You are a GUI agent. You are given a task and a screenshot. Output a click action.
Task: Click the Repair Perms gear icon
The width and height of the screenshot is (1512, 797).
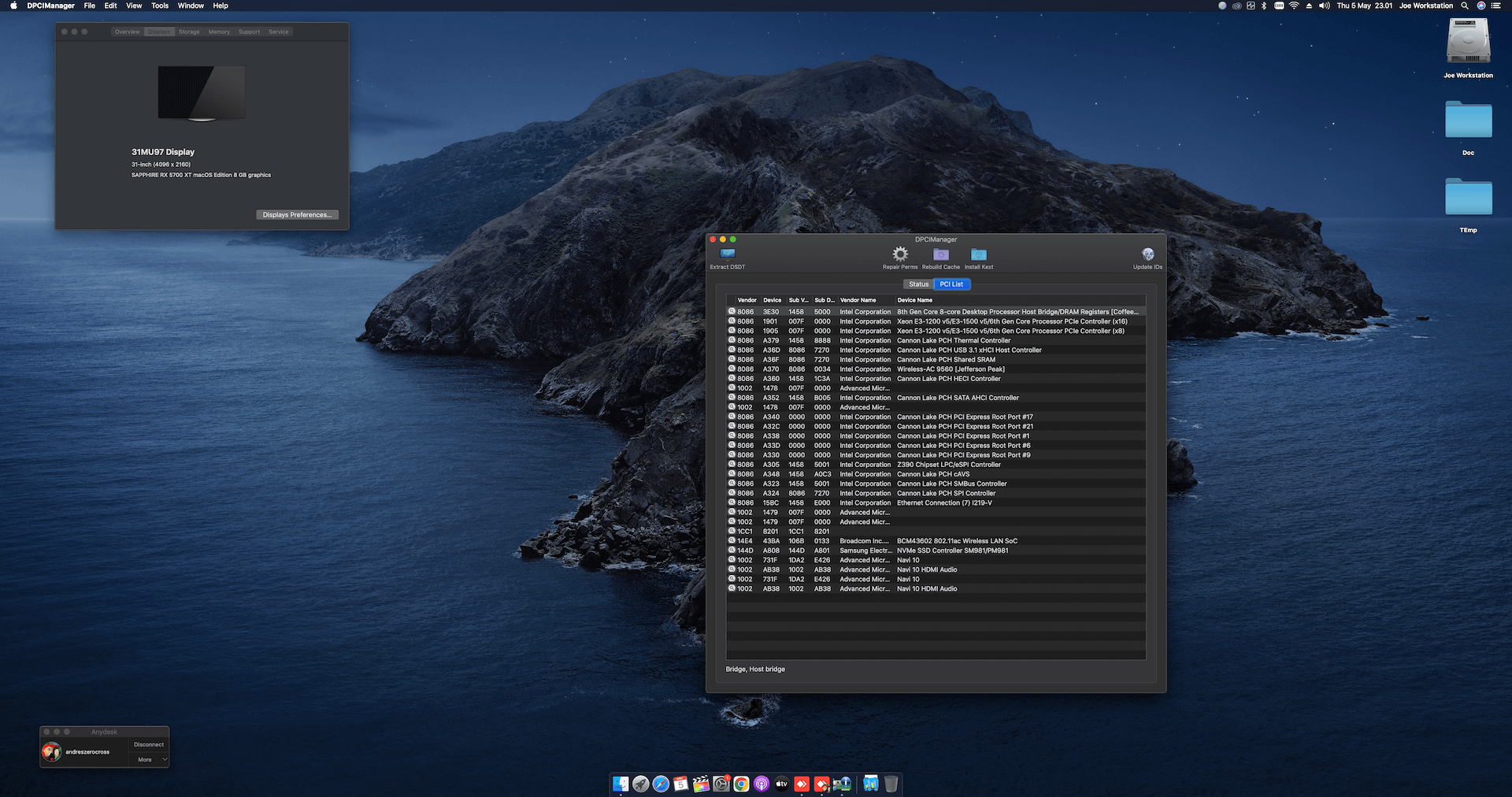point(900,254)
